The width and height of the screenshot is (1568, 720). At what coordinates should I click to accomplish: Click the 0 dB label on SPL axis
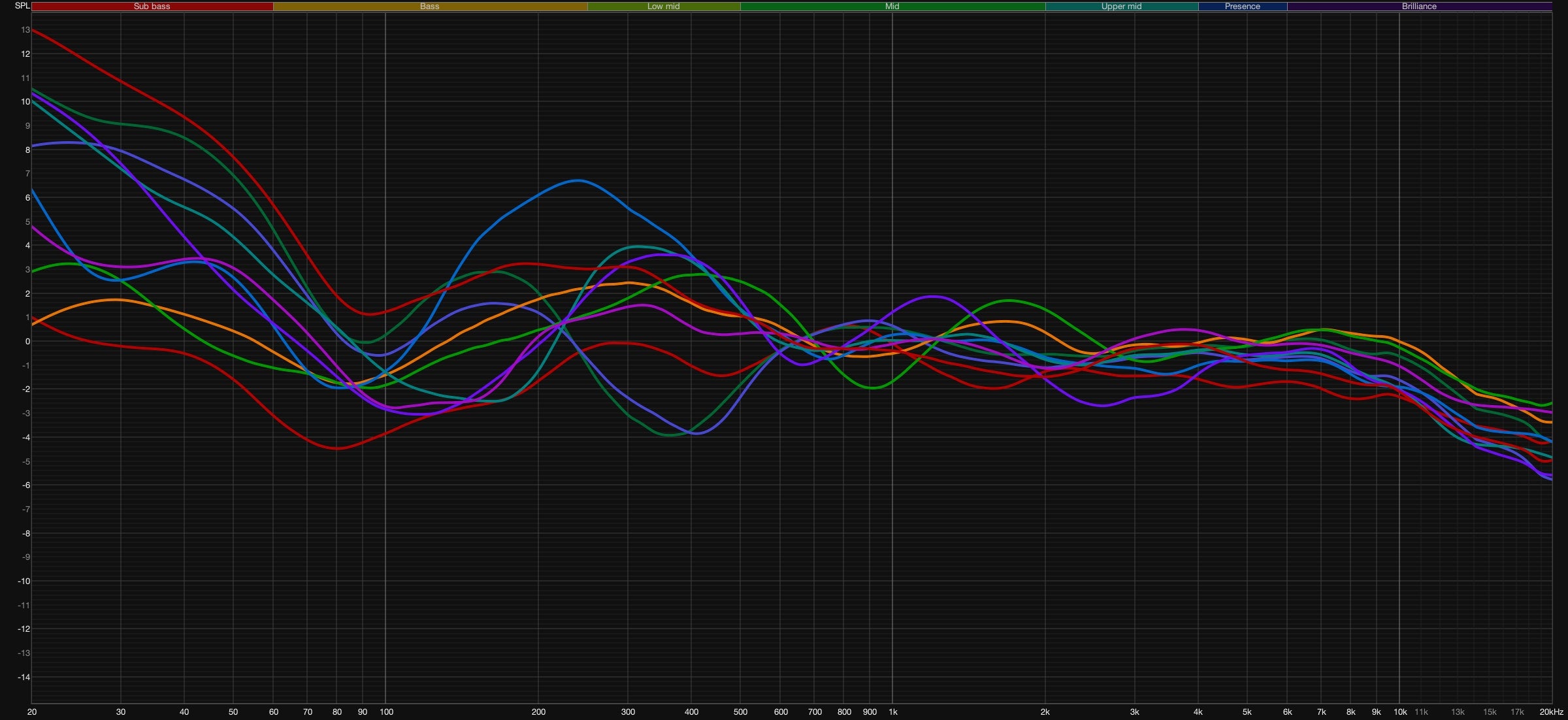click(27, 342)
